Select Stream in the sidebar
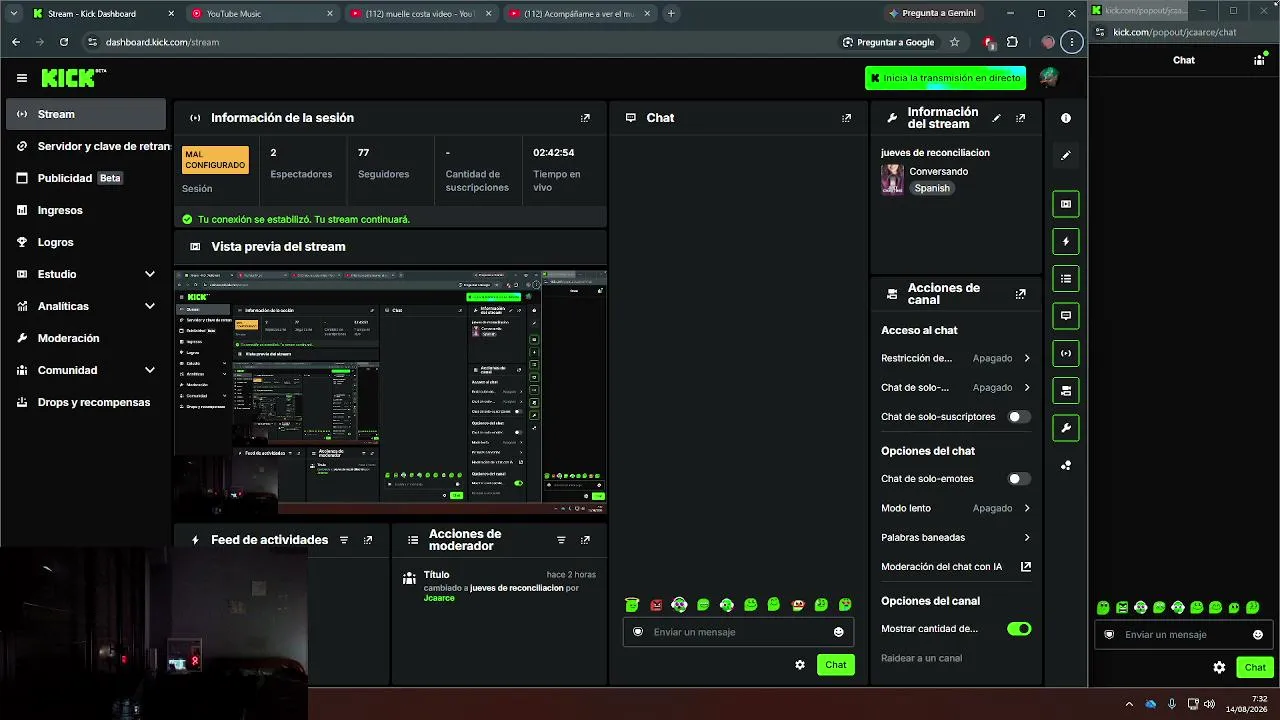Image resolution: width=1280 pixels, height=720 pixels. (x=86, y=114)
